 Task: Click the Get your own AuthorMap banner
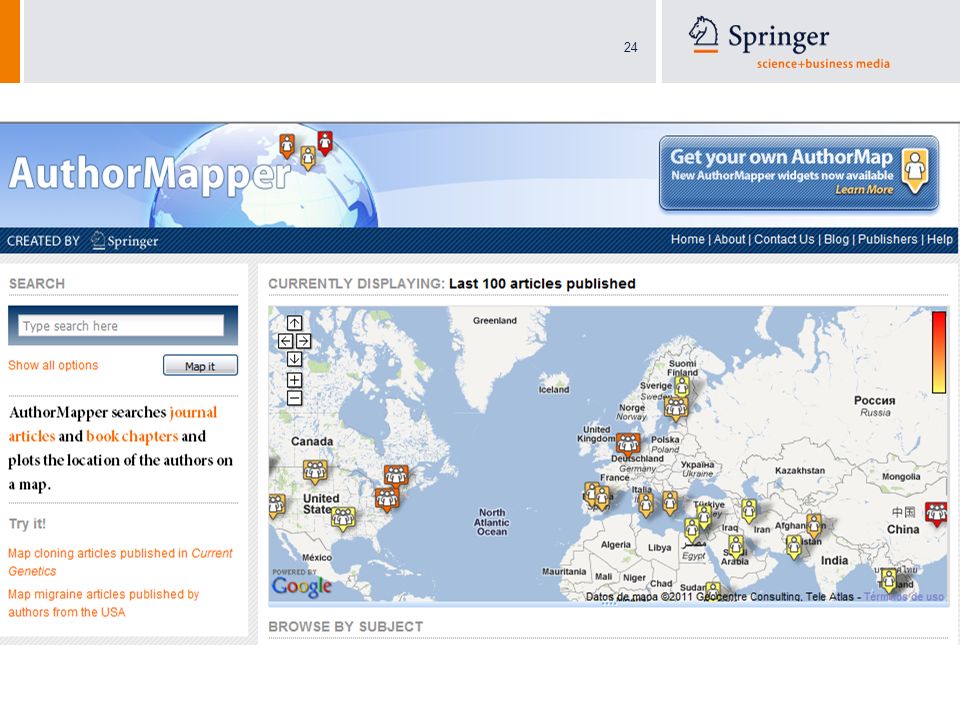point(799,174)
